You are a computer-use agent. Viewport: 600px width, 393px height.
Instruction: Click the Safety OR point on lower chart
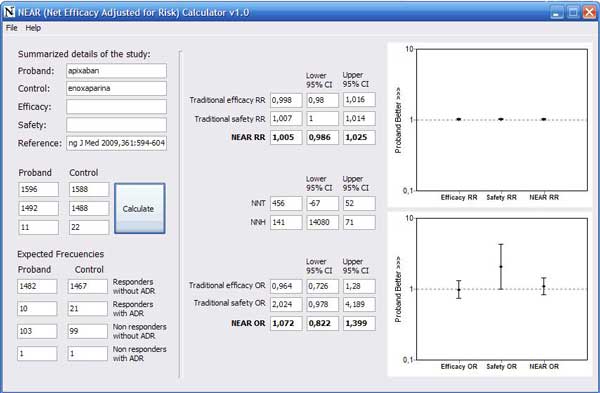point(501,267)
